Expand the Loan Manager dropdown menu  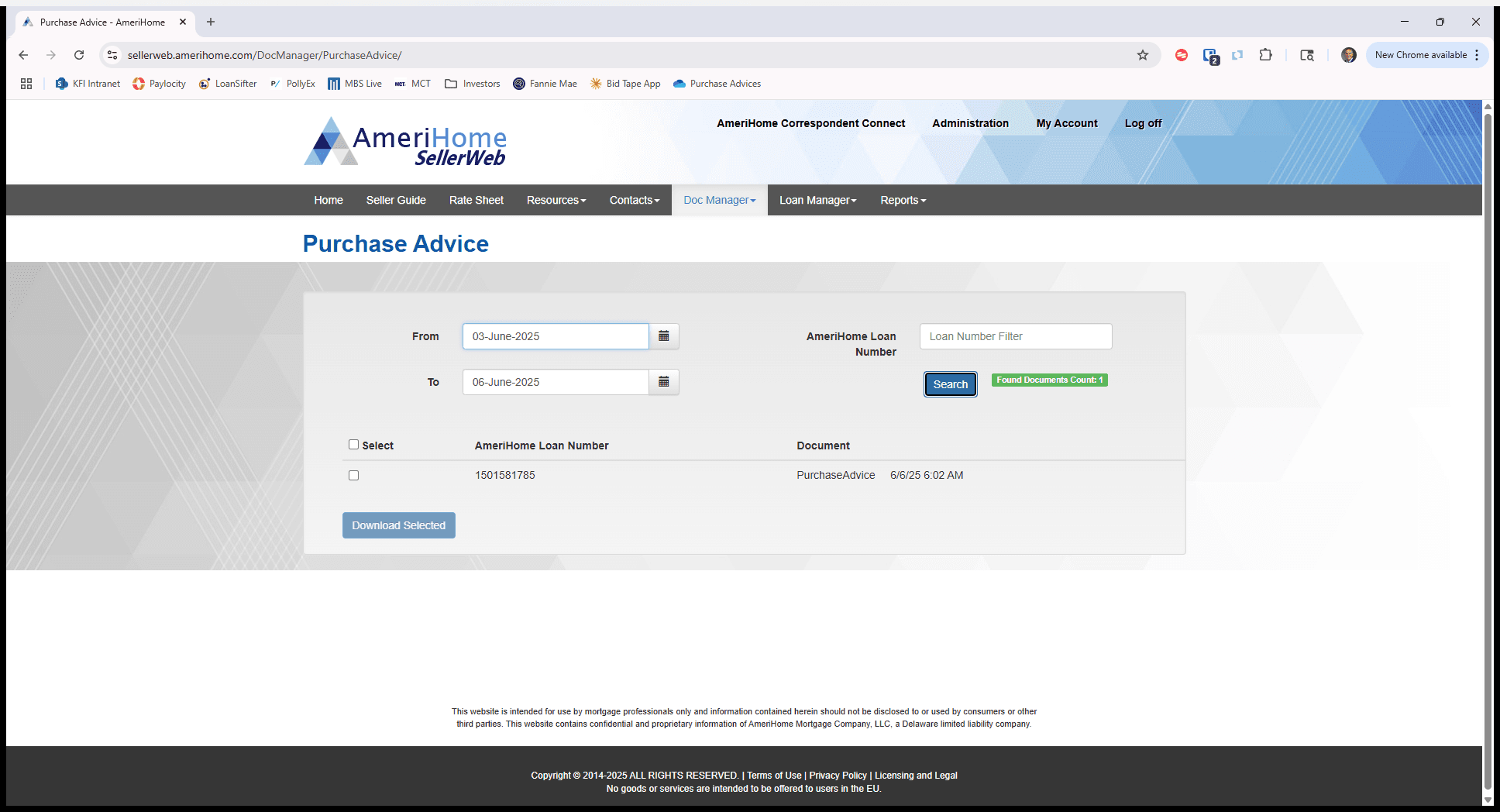818,200
